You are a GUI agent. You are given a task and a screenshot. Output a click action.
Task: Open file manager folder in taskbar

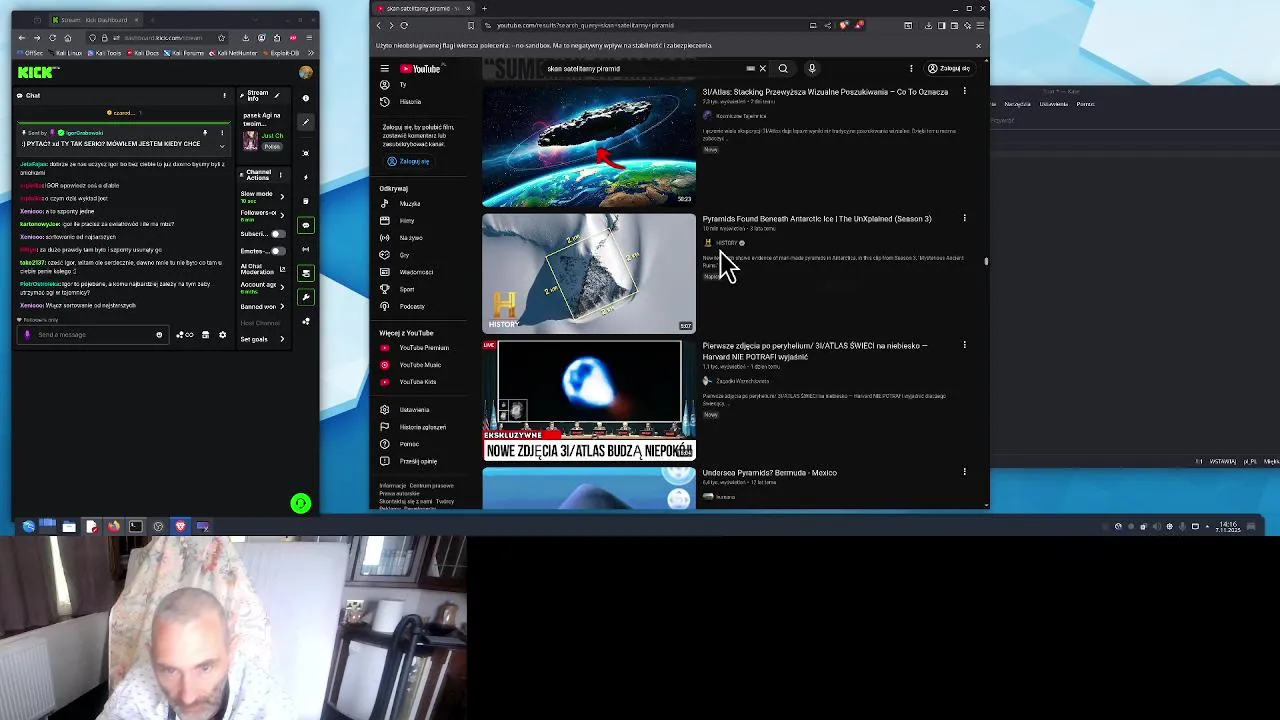point(69,526)
